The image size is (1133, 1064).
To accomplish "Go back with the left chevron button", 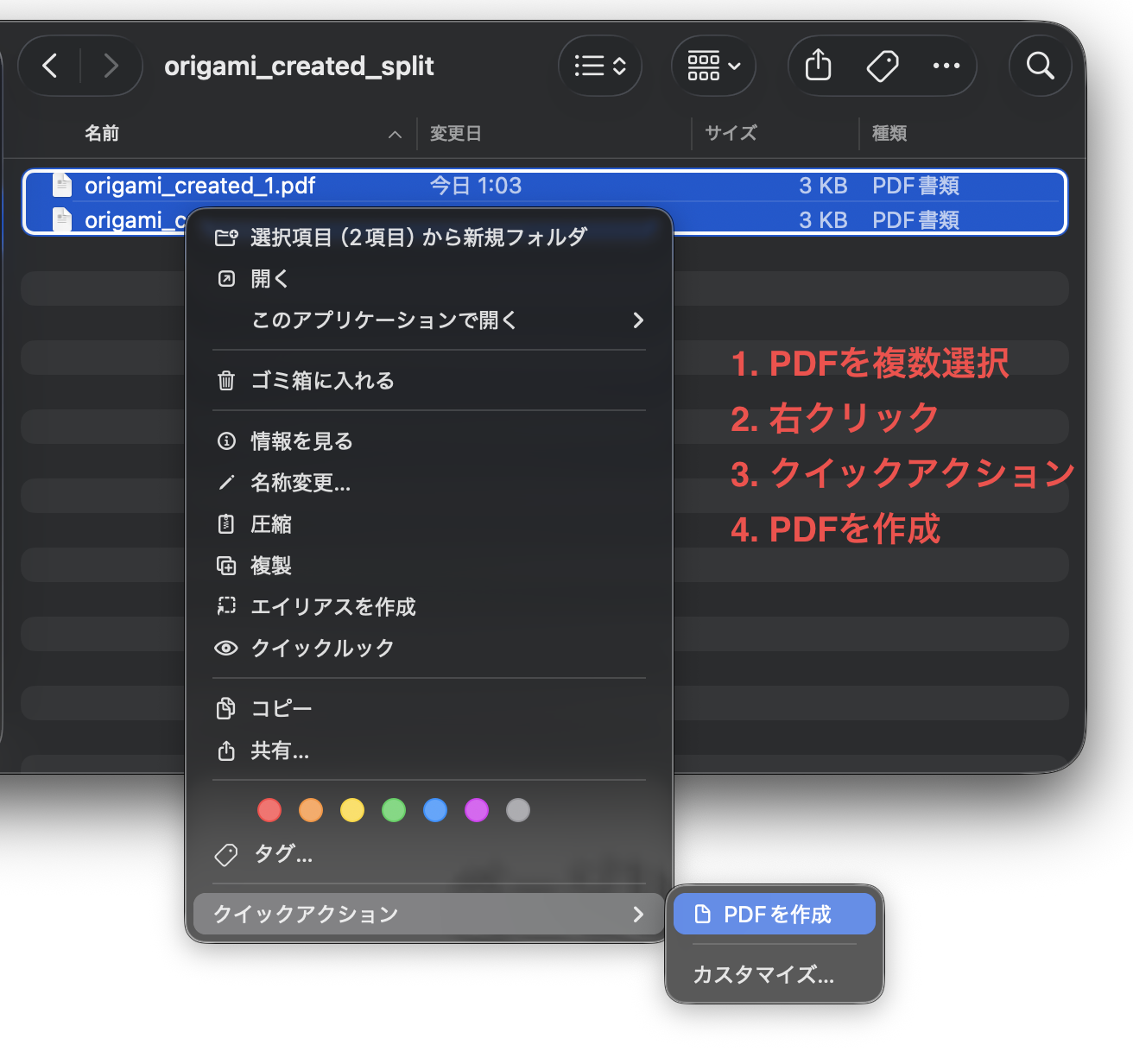I will 50,66.
